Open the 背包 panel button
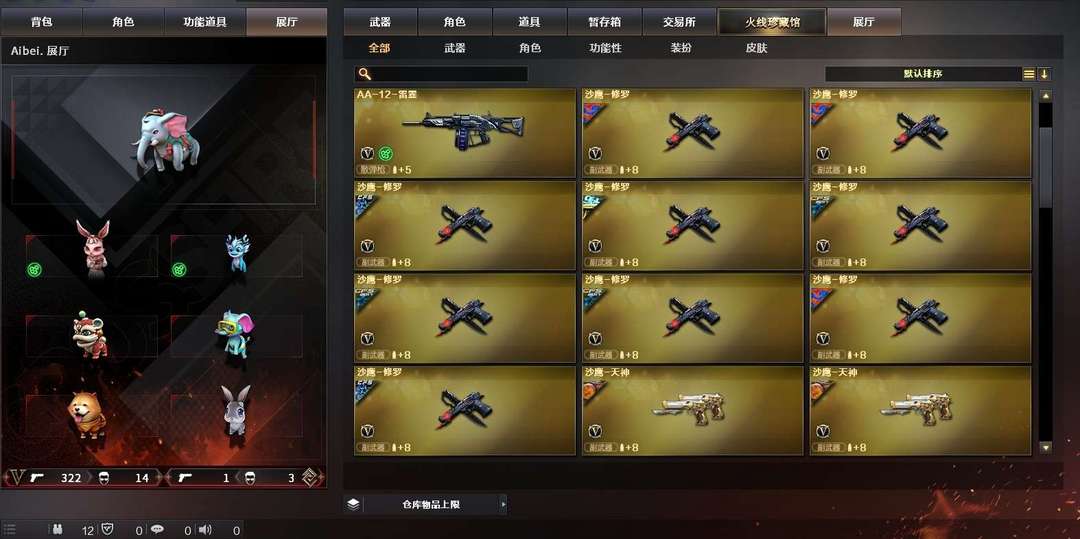 (x=41, y=22)
